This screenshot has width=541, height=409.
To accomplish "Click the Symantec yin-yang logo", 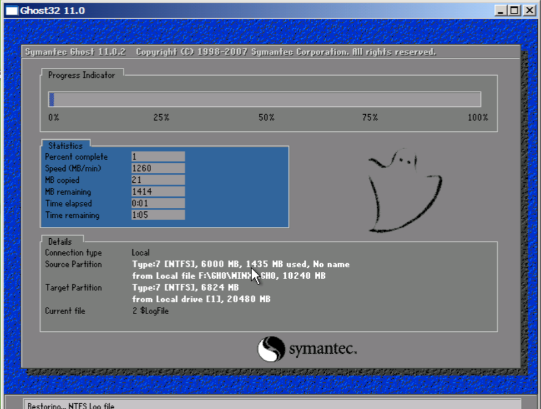I will [x=271, y=349].
